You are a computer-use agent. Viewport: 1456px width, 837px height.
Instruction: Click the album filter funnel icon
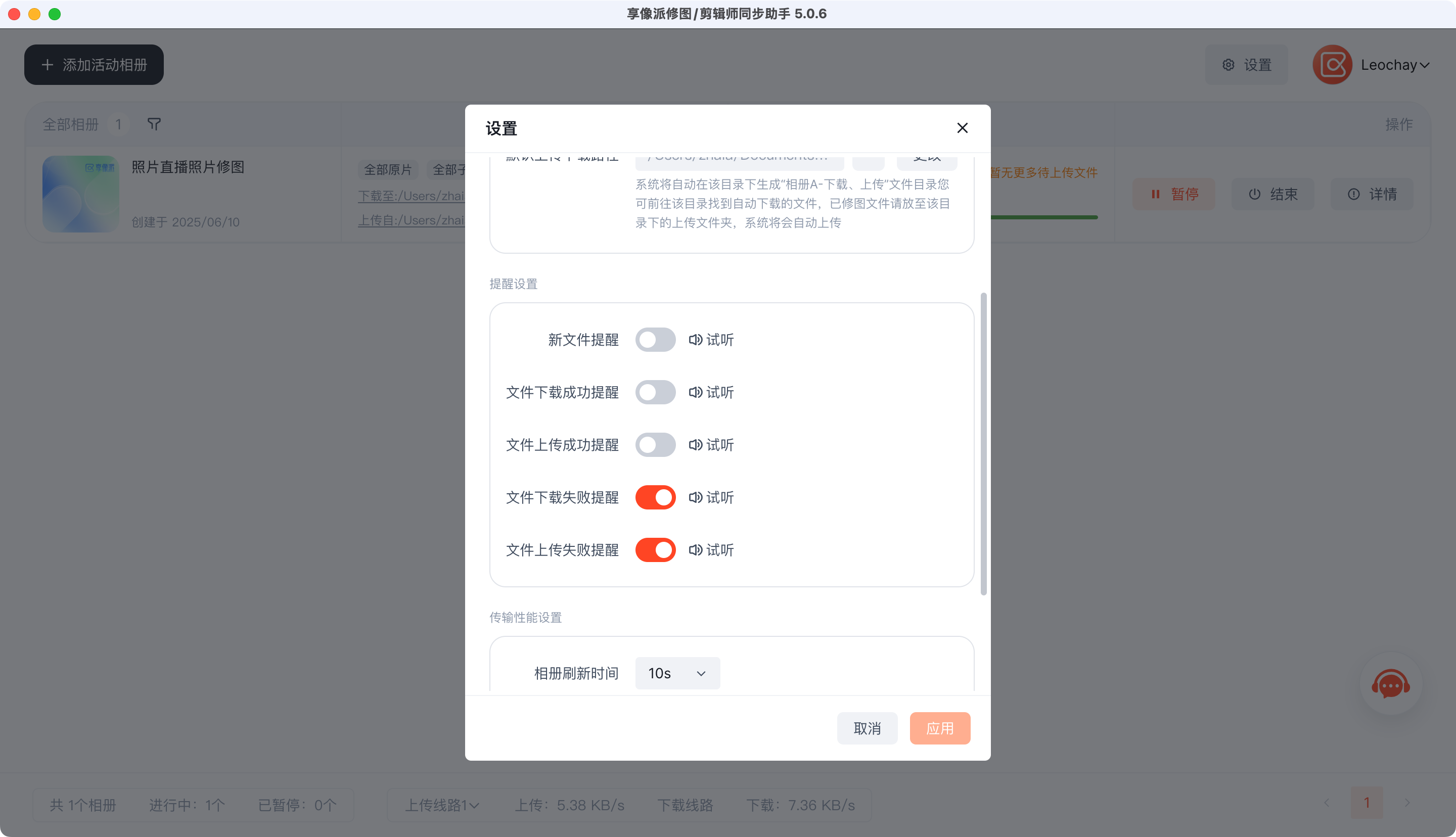(154, 124)
